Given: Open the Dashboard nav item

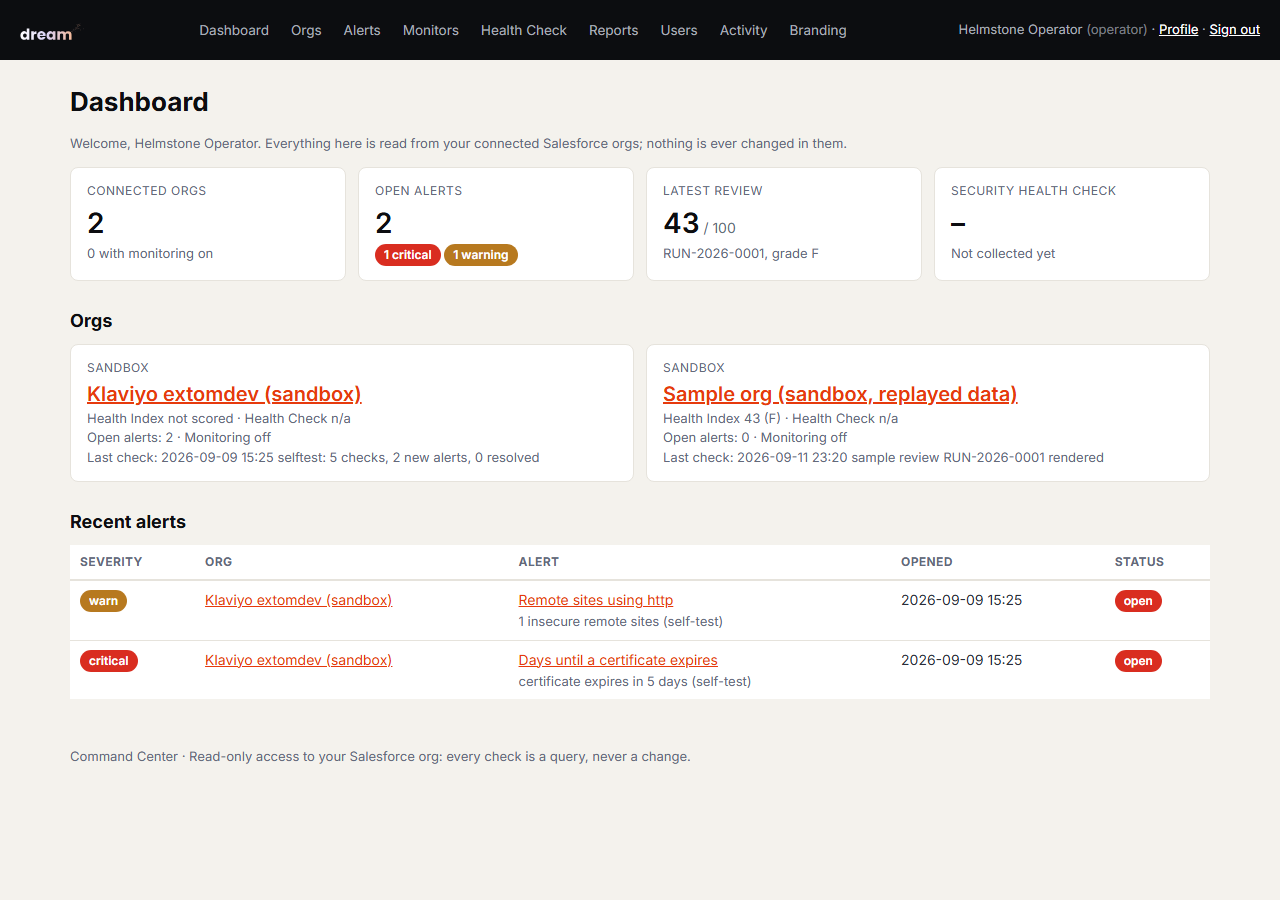Looking at the screenshot, I should click(234, 30).
